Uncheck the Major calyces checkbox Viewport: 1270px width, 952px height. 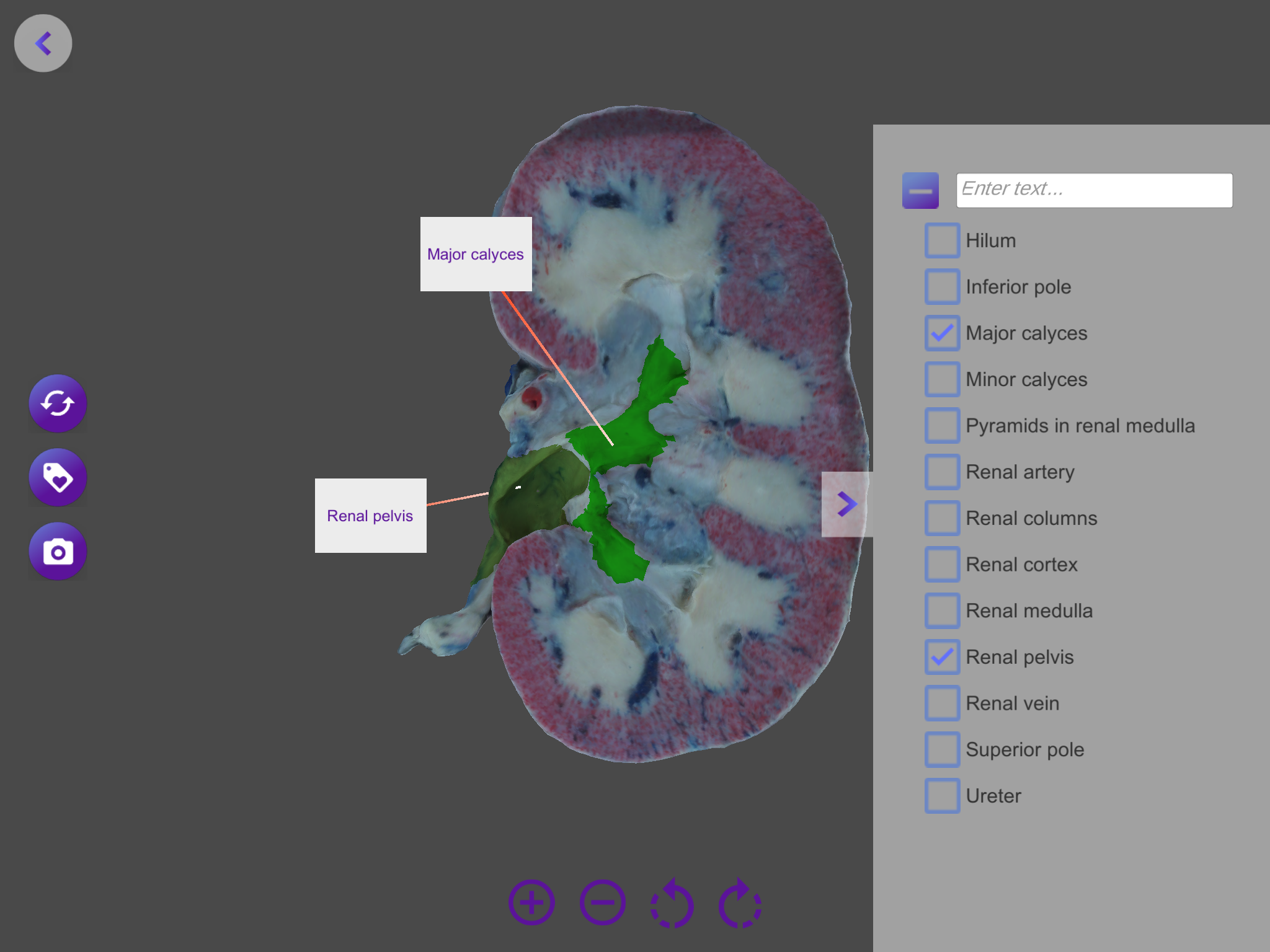coord(942,333)
